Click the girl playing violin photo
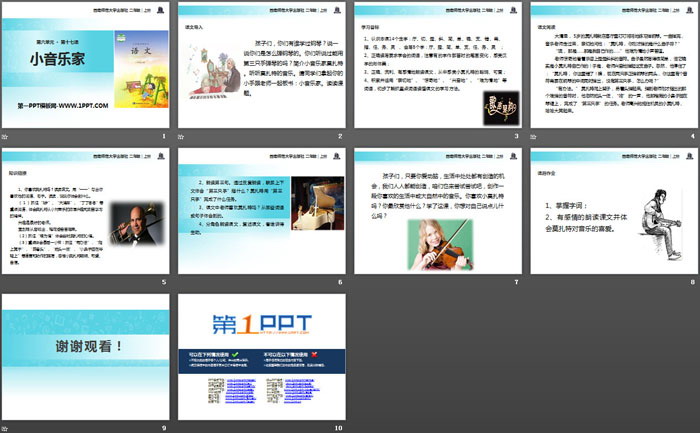This screenshot has height=433, width=700. coord(441,243)
